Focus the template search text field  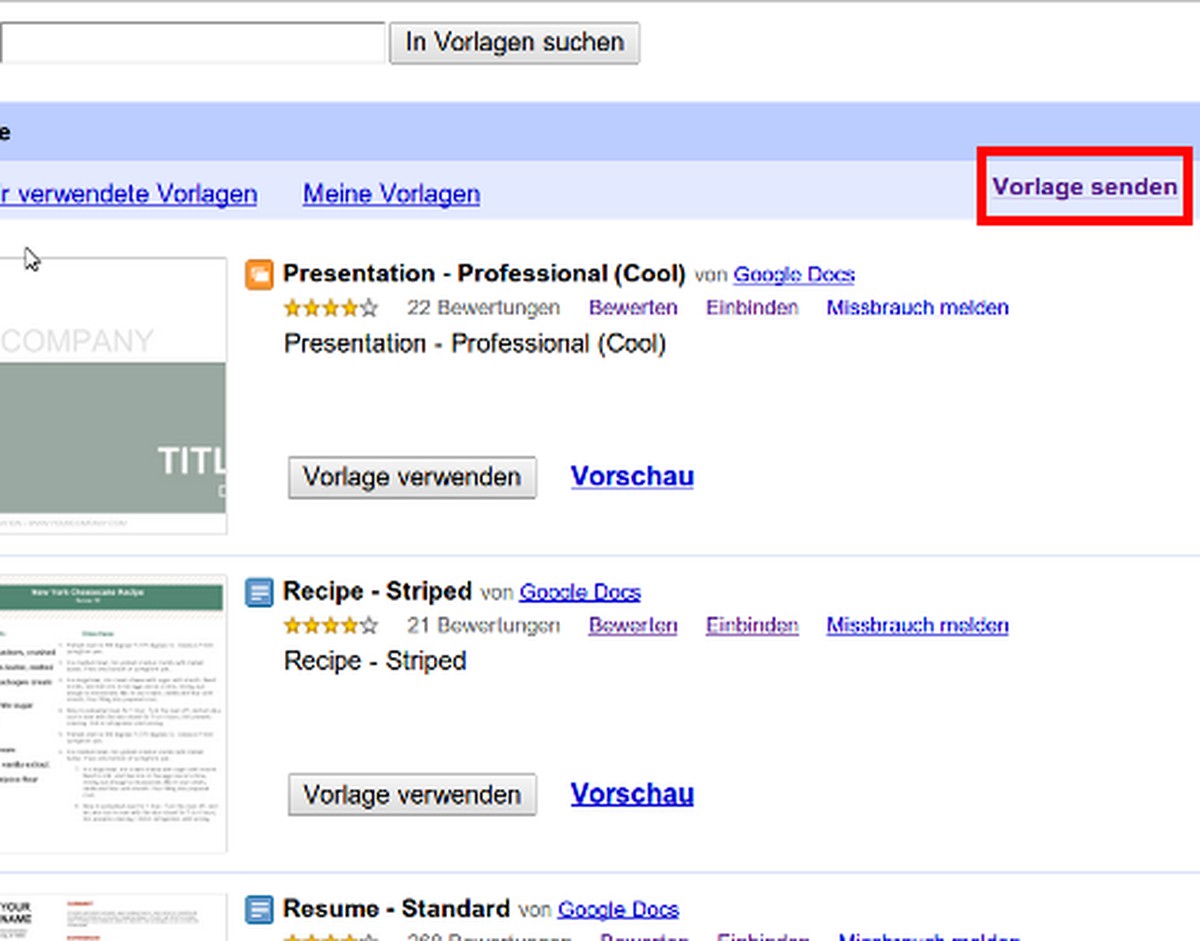190,43
